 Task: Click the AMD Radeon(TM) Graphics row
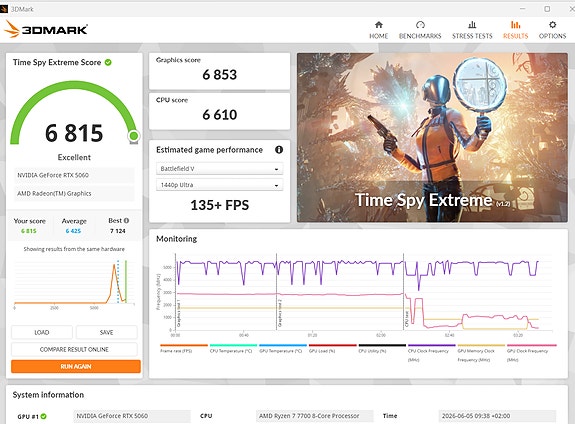[74, 193]
